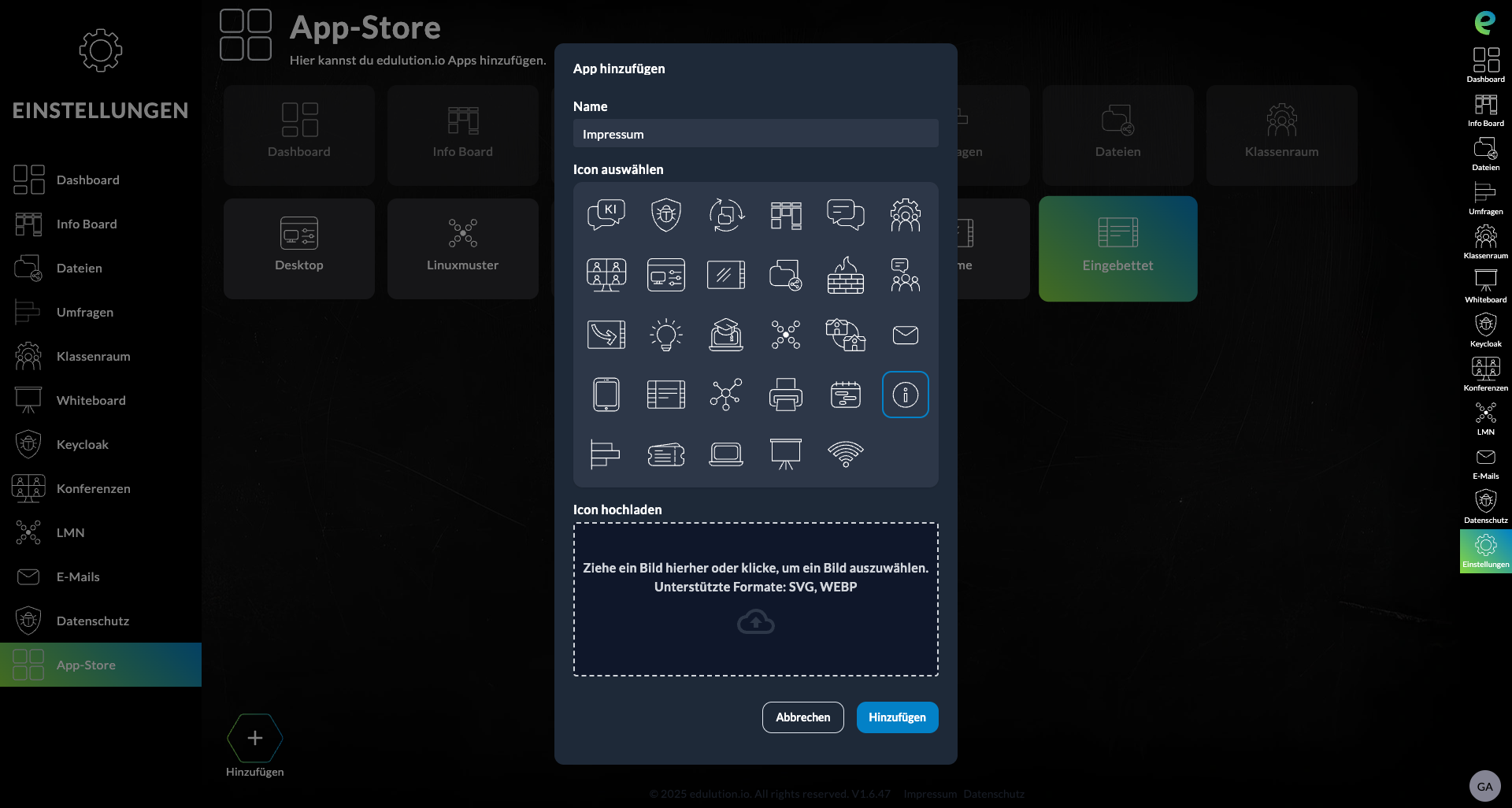Select the graduation cap e-learning icon

(726, 335)
